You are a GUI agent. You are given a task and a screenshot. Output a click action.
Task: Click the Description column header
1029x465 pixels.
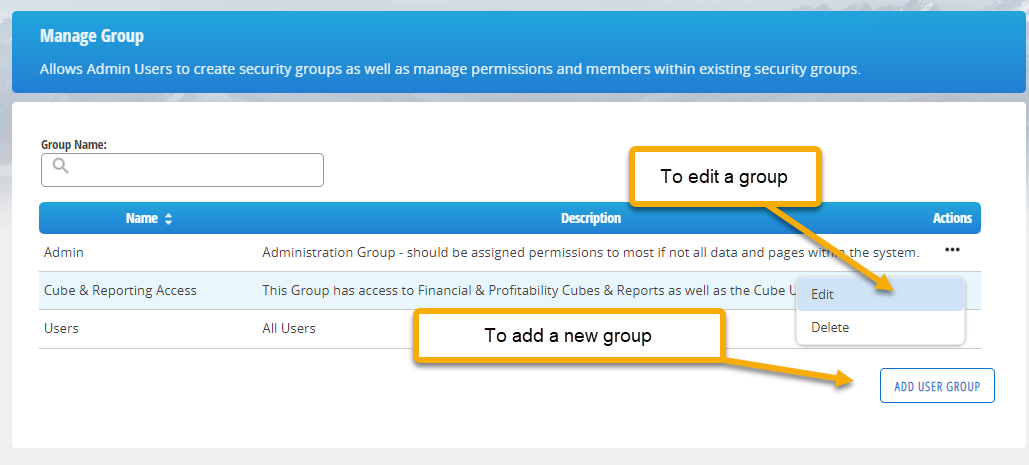[x=591, y=218]
